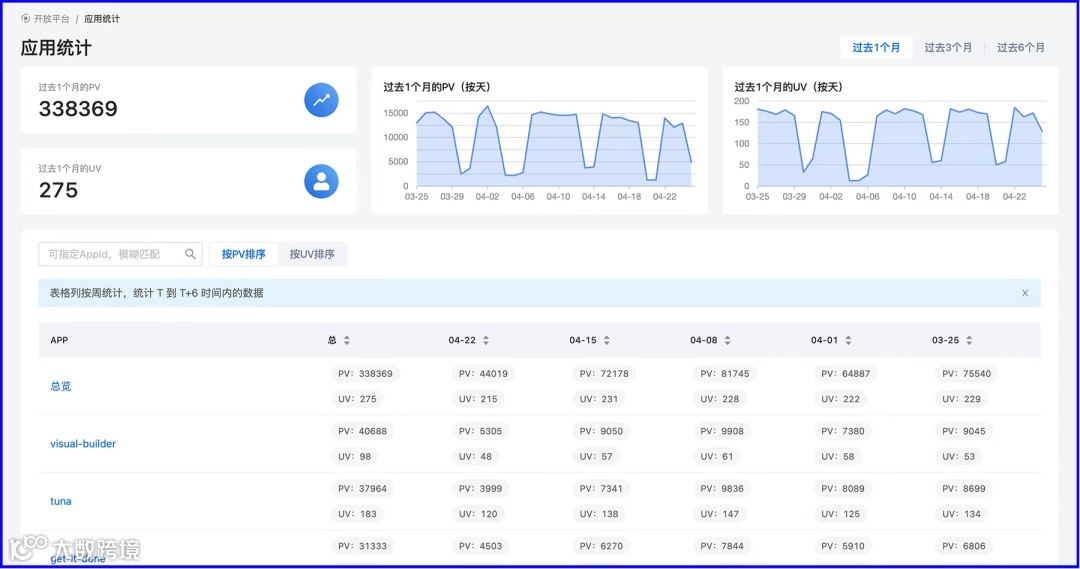Click the UV: 228 cell

coord(720,399)
